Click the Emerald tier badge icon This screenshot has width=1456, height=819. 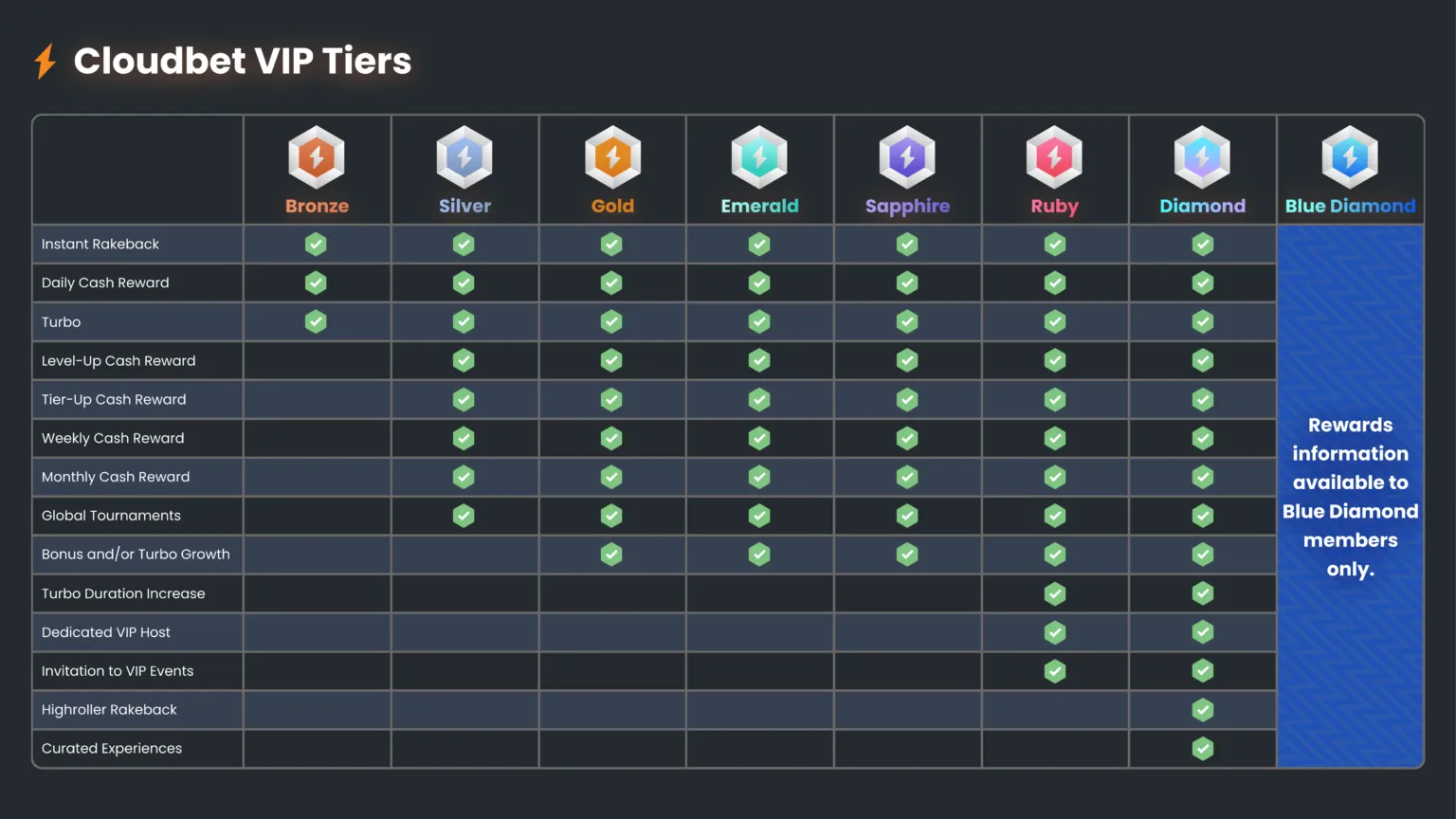pos(759,157)
